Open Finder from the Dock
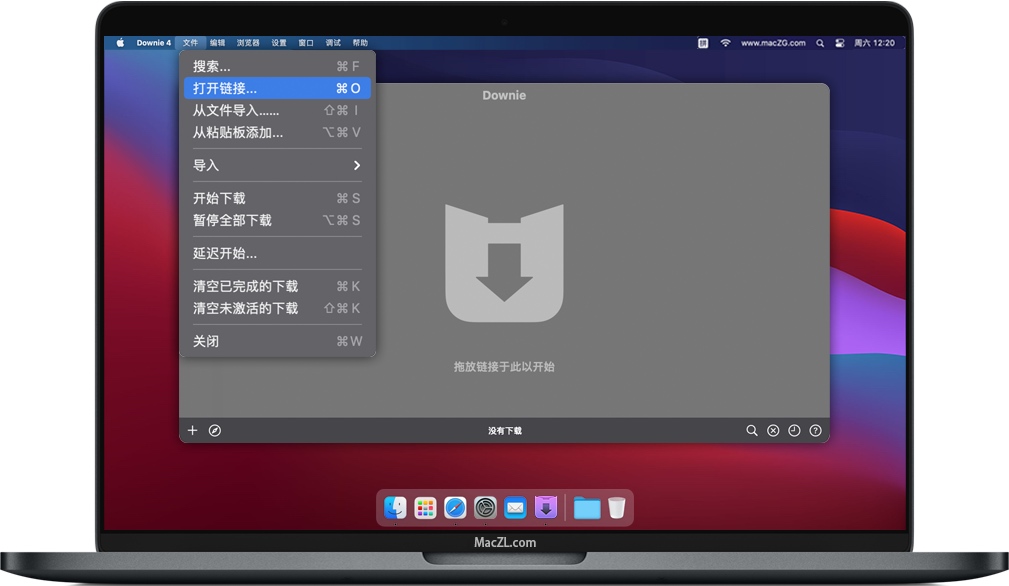 pos(395,508)
